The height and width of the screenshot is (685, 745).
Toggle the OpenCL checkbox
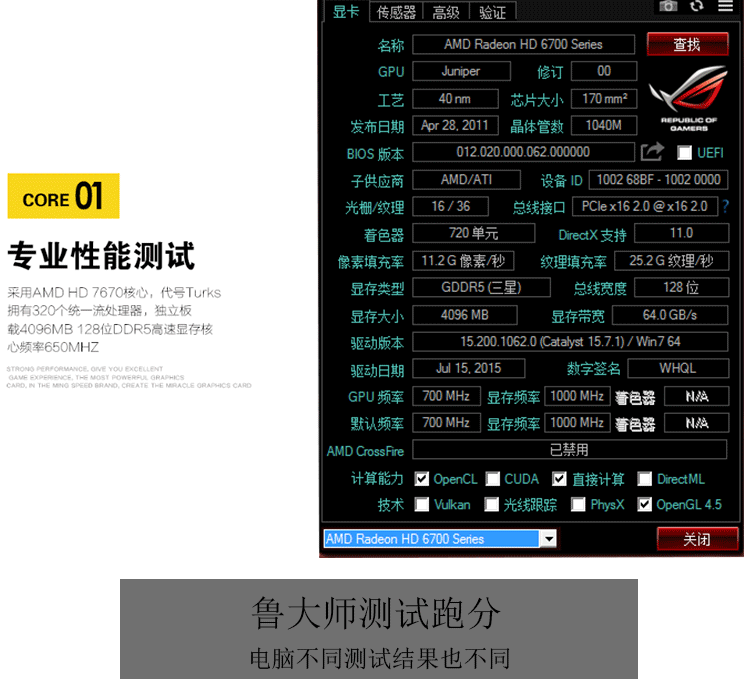[421, 479]
